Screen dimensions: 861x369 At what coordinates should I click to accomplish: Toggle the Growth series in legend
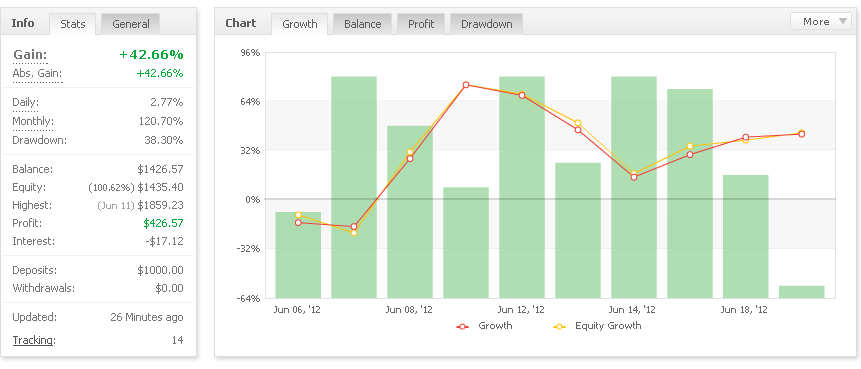point(495,326)
